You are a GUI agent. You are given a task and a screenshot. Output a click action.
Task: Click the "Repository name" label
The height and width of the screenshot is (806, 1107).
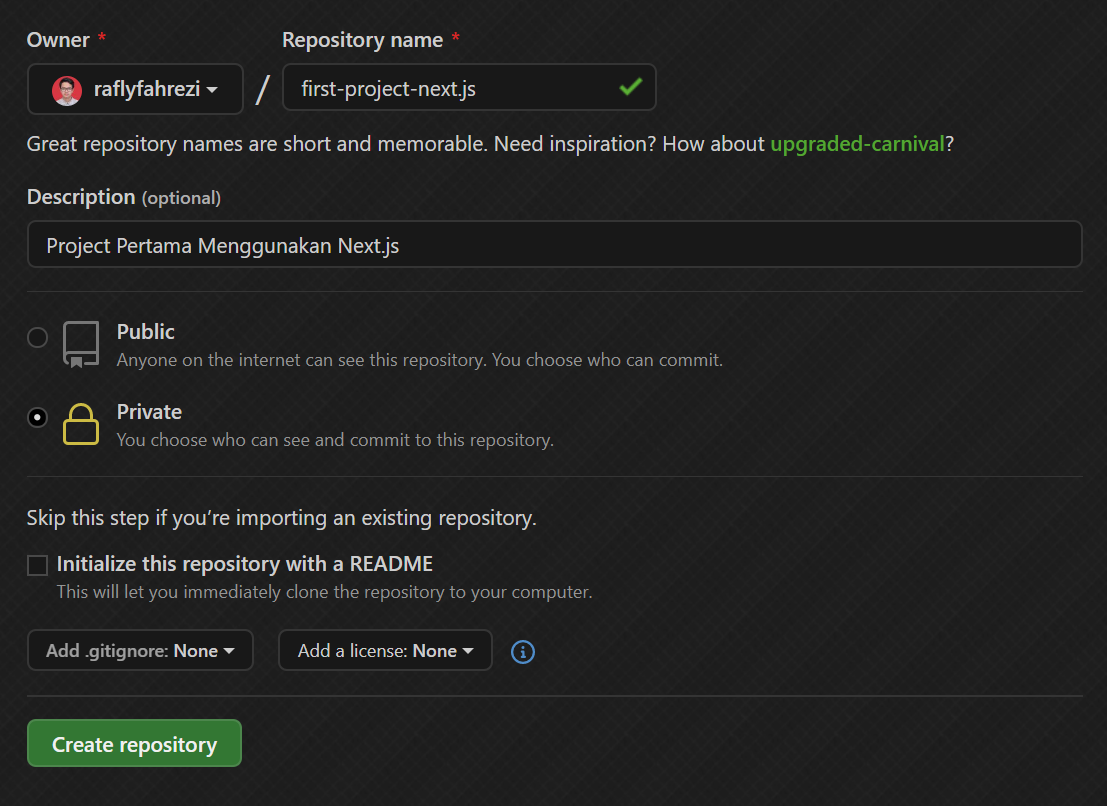click(362, 40)
